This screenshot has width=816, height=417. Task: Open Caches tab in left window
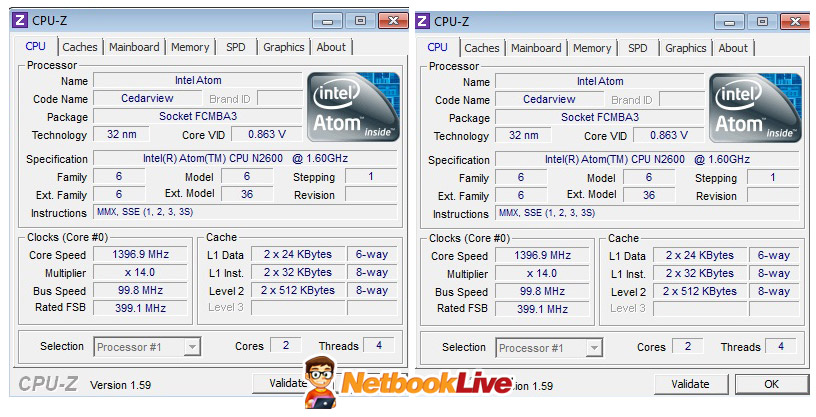(x=80, y=47)
